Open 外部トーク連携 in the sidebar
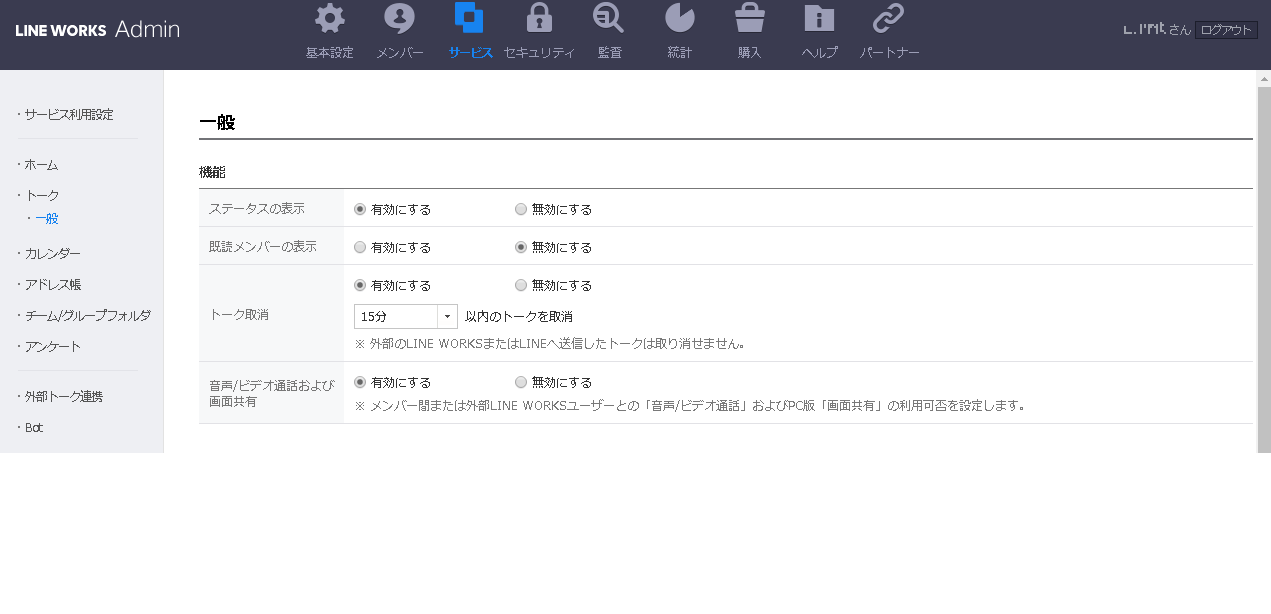The height and width of the screenshot is (614, 1271). 63,396
